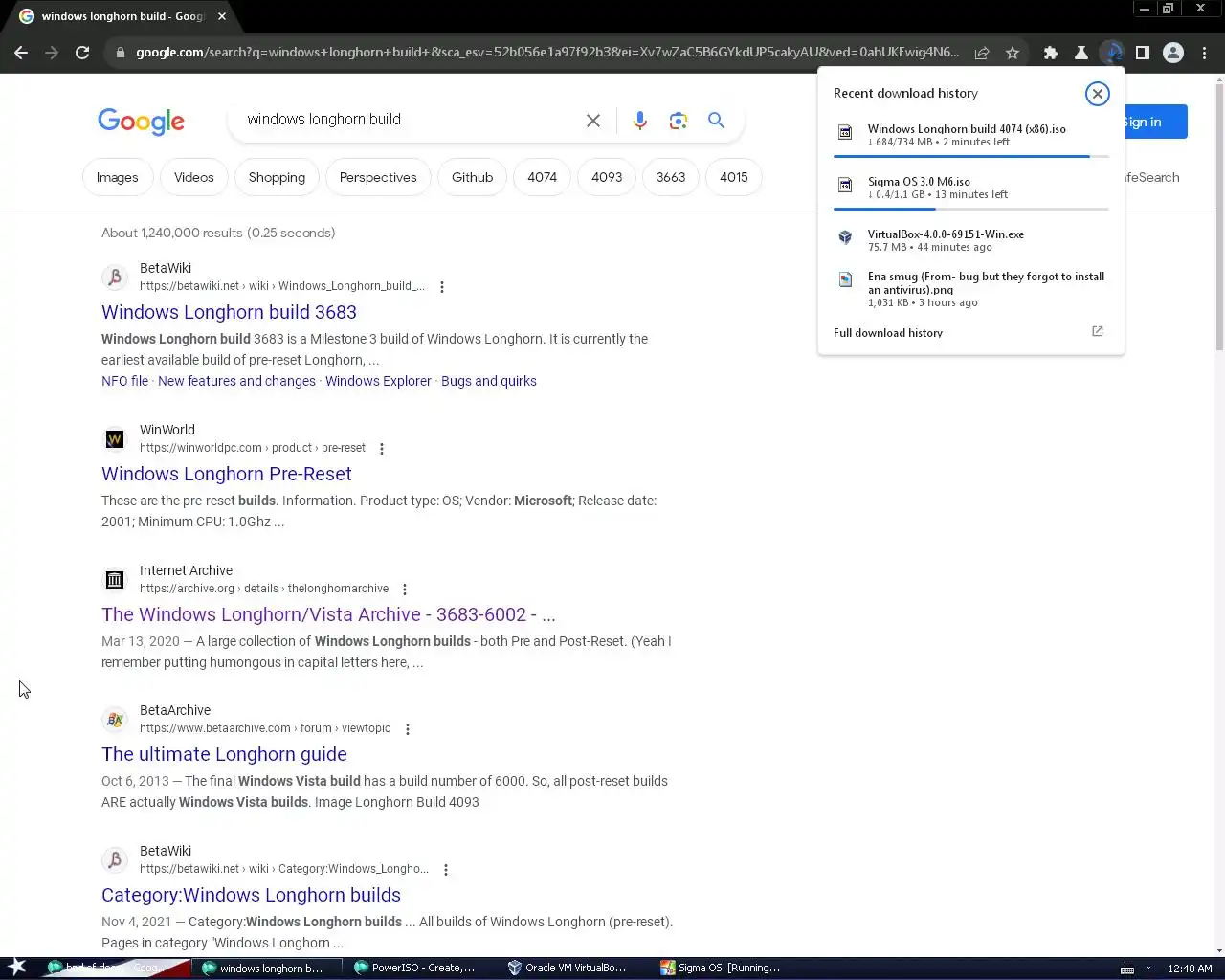Open Windows Longhorn build 3683 link

(x=229, y=312)
